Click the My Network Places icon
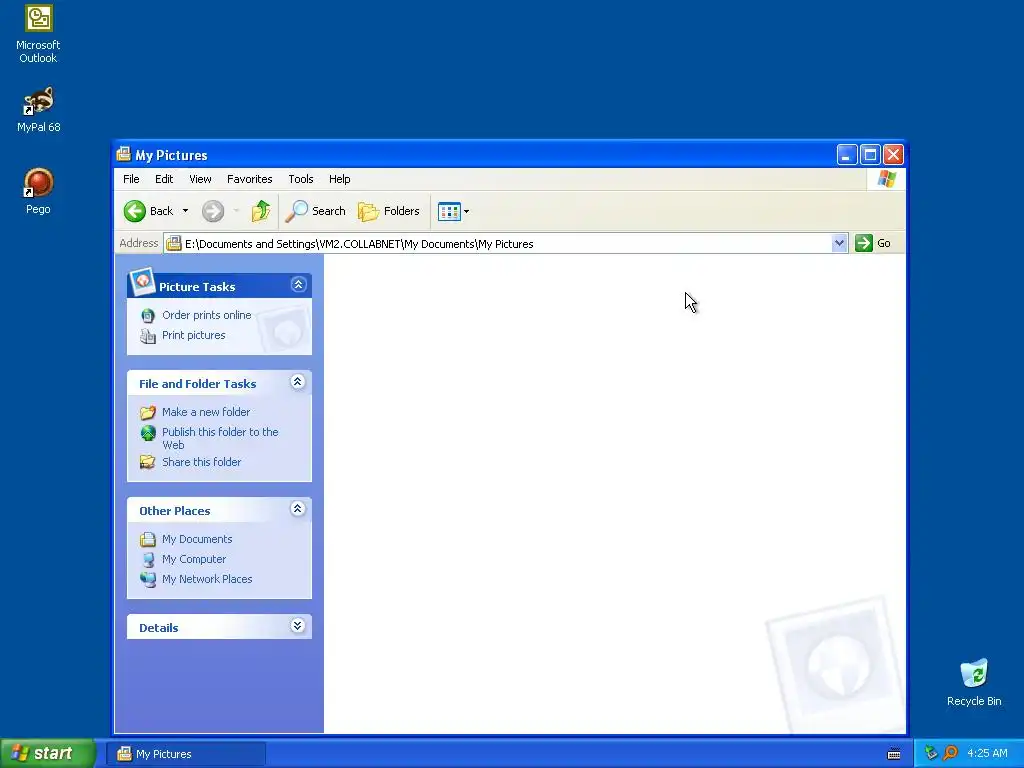1024x768 pixels. (x=148, y=579)
